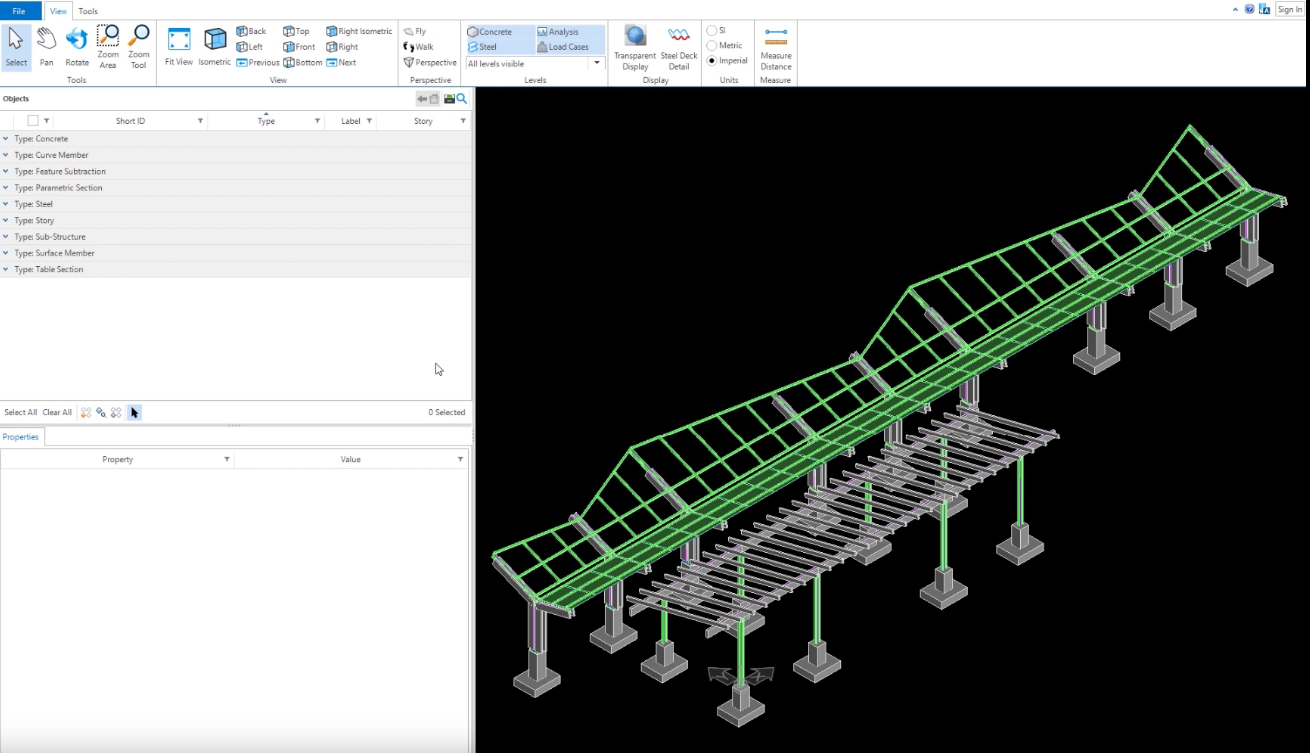The height and width of the screenshot is (753, 1310).
Task: Open Steel Deck Detail display
Action: [679, 48]
